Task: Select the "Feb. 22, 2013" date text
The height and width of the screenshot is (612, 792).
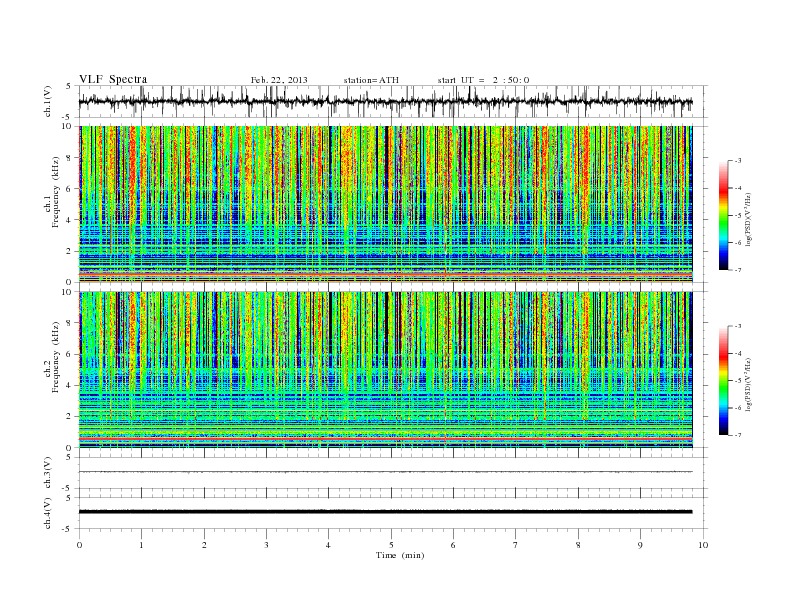Action: click(279, 80)
